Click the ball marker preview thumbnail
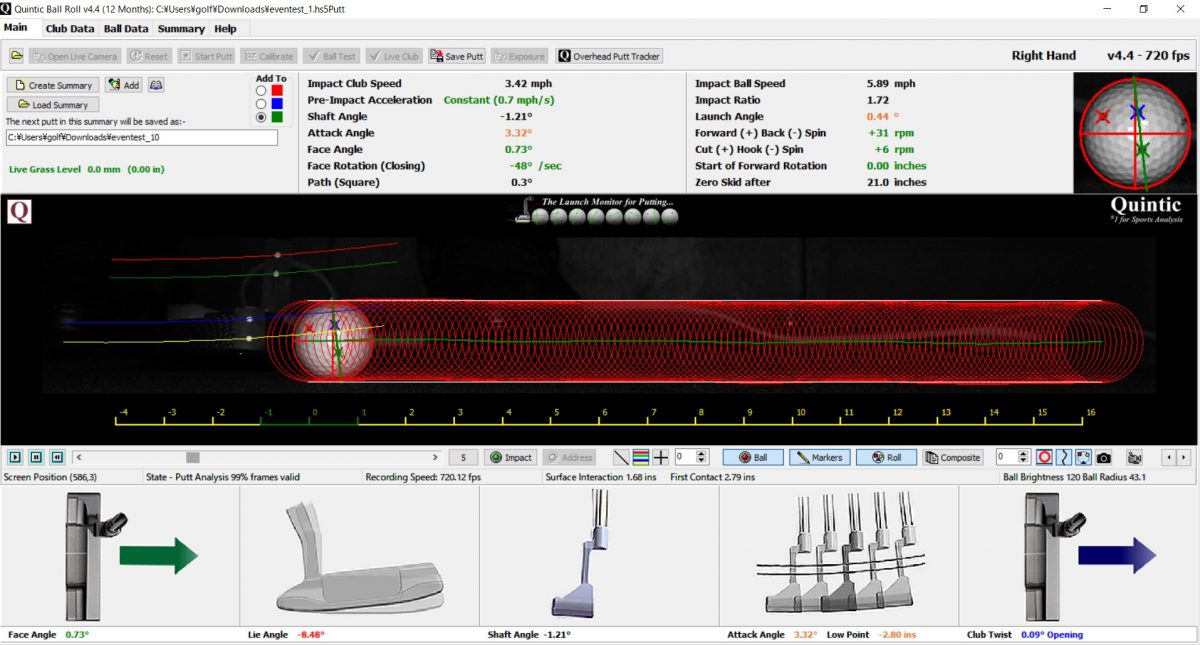Screen dimensions: 1200x645 [x=1137, y=133]
